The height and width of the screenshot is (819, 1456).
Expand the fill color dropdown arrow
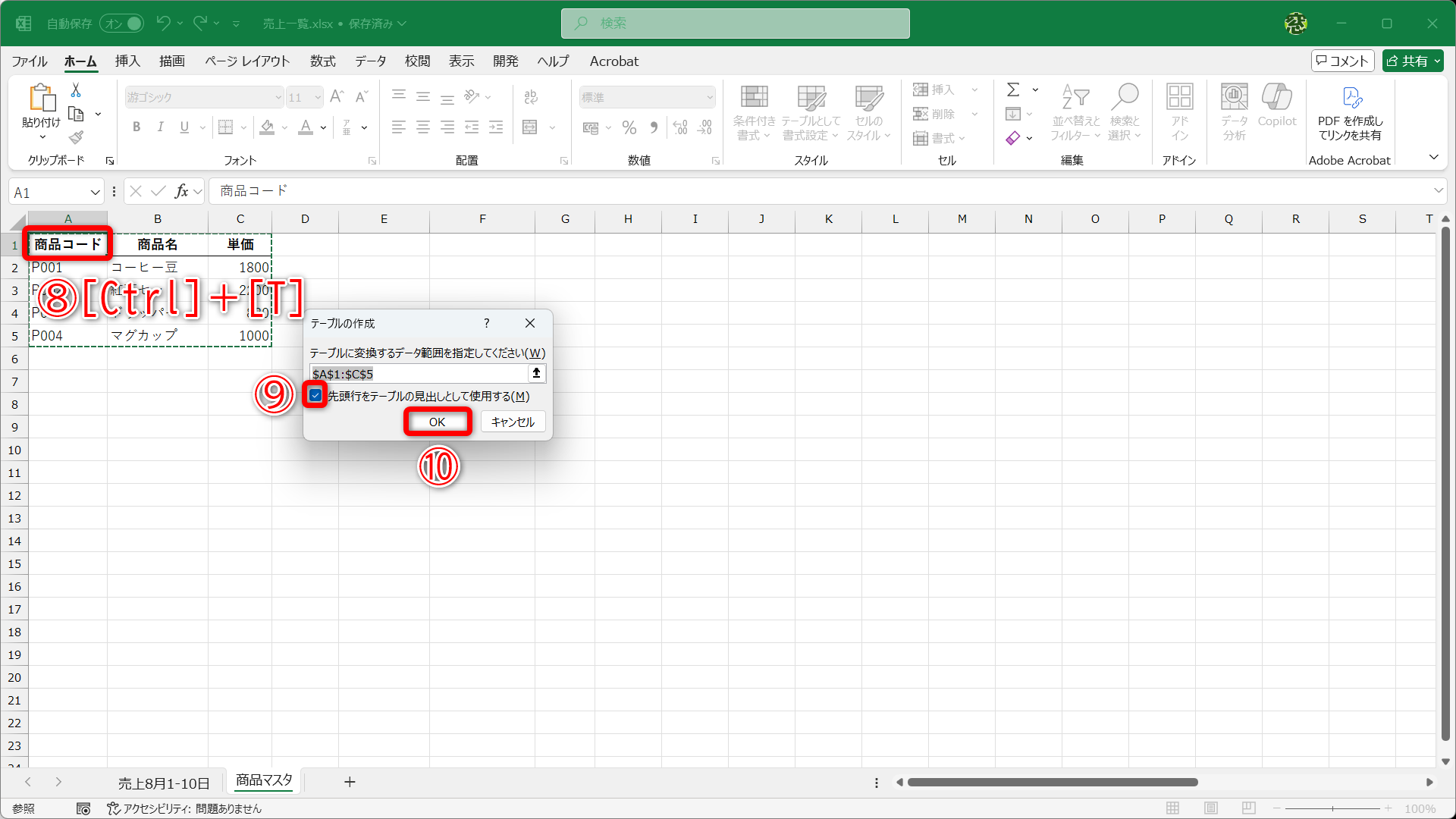click(x=284, y=127)
